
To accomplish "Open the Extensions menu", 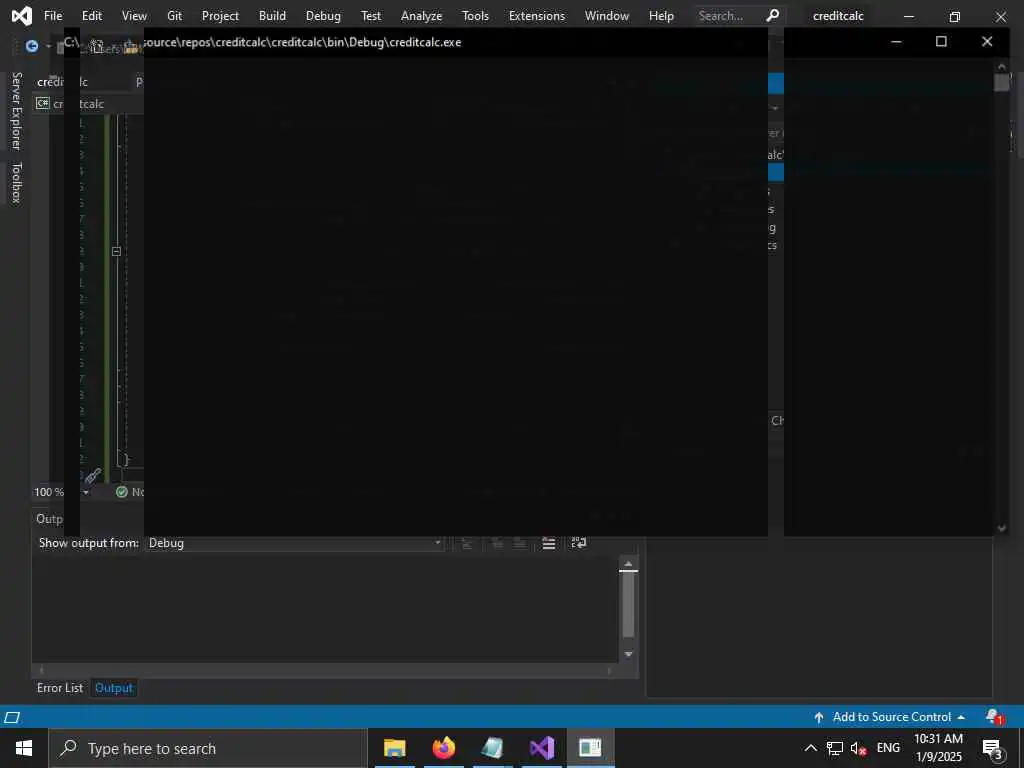I will point(537,16).
